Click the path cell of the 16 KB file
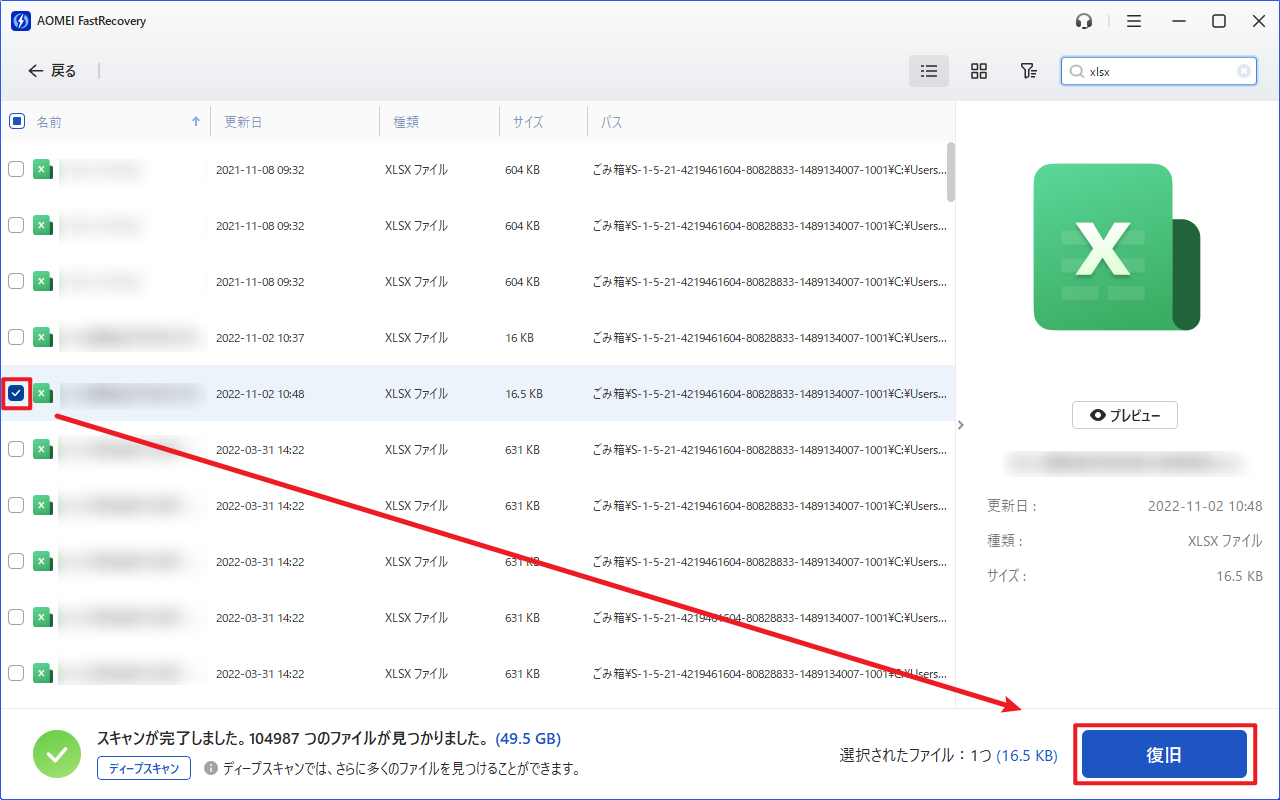1280x800 pixels. (769, 338)
